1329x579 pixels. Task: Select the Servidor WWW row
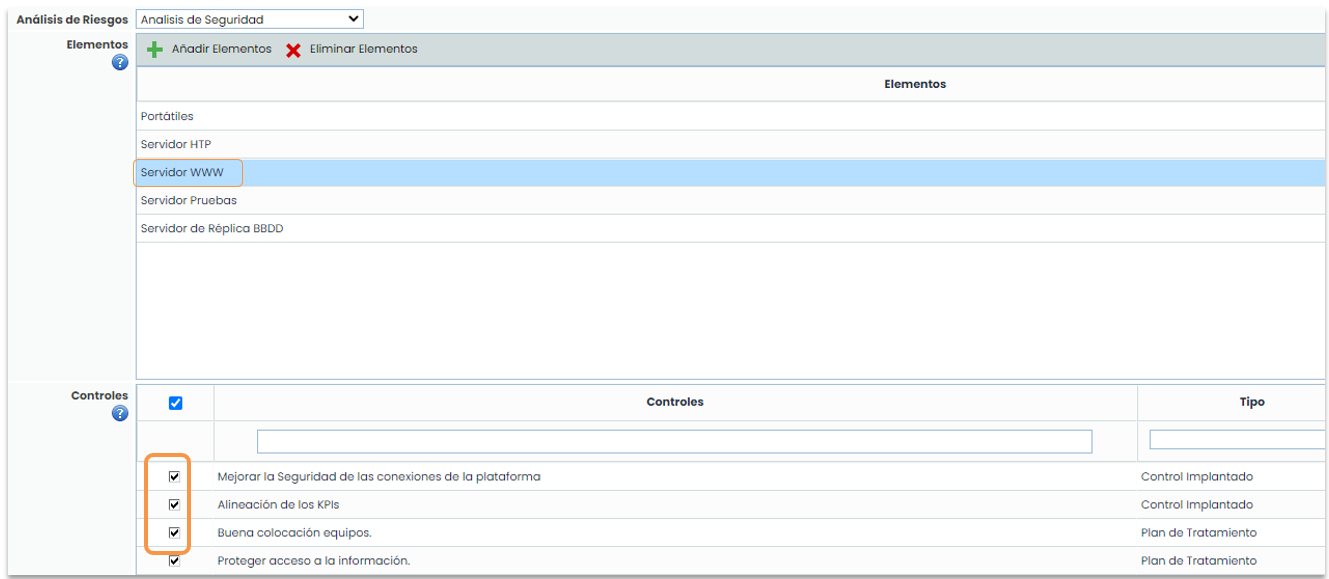(x=182, y=172)
